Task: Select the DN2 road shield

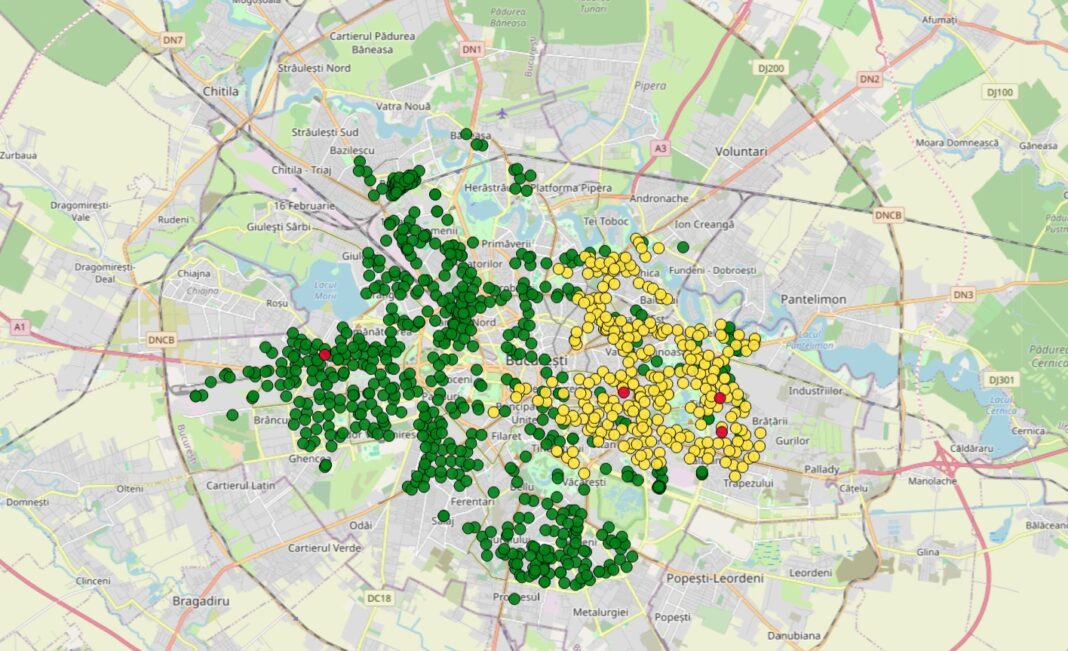Action: click(869, 79)
